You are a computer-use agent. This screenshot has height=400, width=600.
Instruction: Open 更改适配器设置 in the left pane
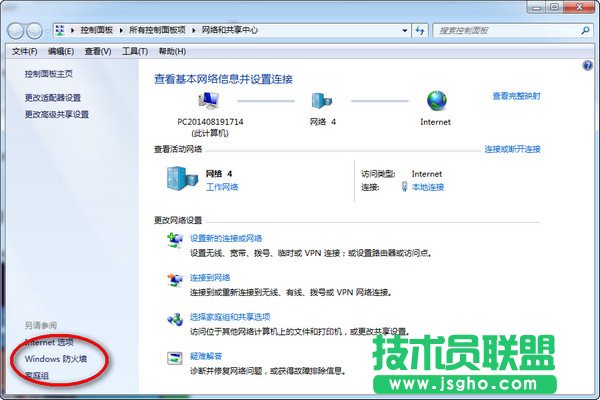click(53, 98)
